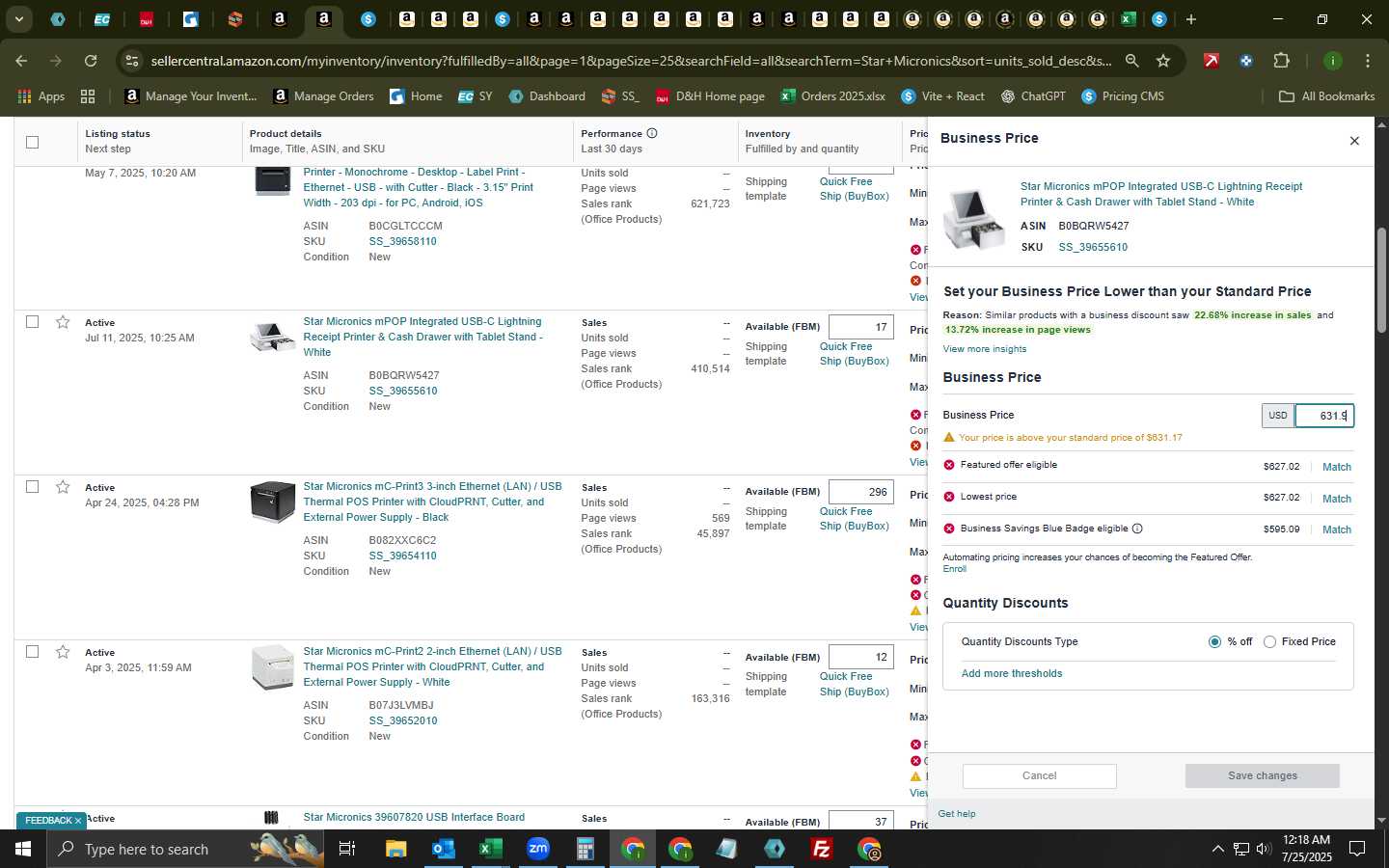Click the Save changes button
1389x868 pixels.
pyautogui.click(x=1262, y=775)
